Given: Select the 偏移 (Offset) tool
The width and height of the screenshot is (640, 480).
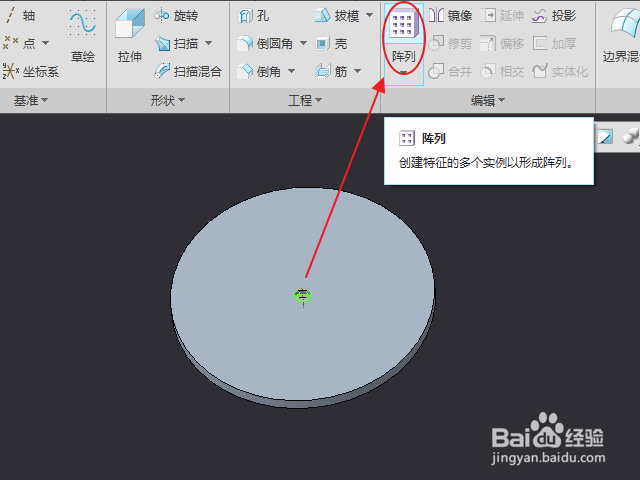Looking at the screenshot, I should [x=502, y=43].
